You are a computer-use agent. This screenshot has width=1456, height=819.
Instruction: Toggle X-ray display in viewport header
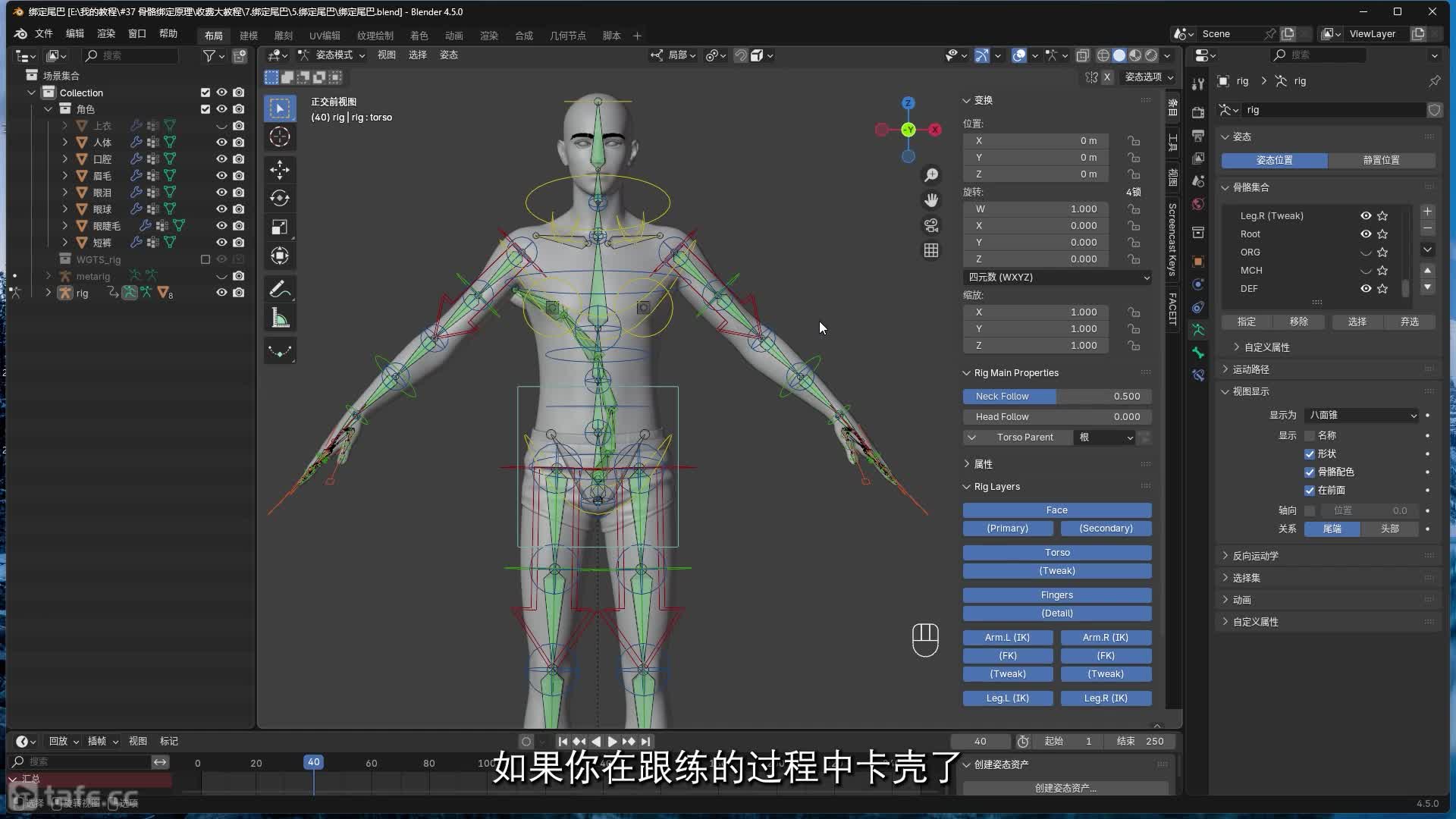1082,55
